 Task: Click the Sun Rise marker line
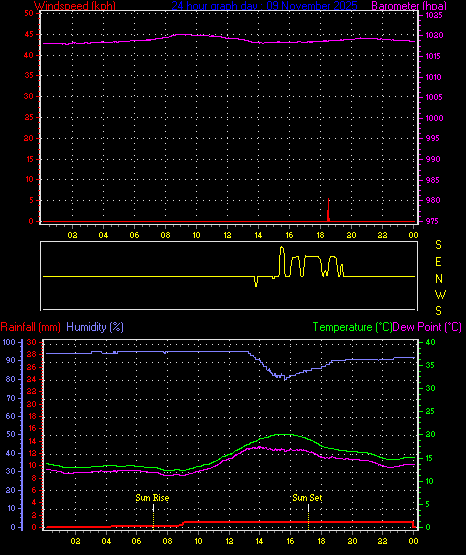coord(153,516)
